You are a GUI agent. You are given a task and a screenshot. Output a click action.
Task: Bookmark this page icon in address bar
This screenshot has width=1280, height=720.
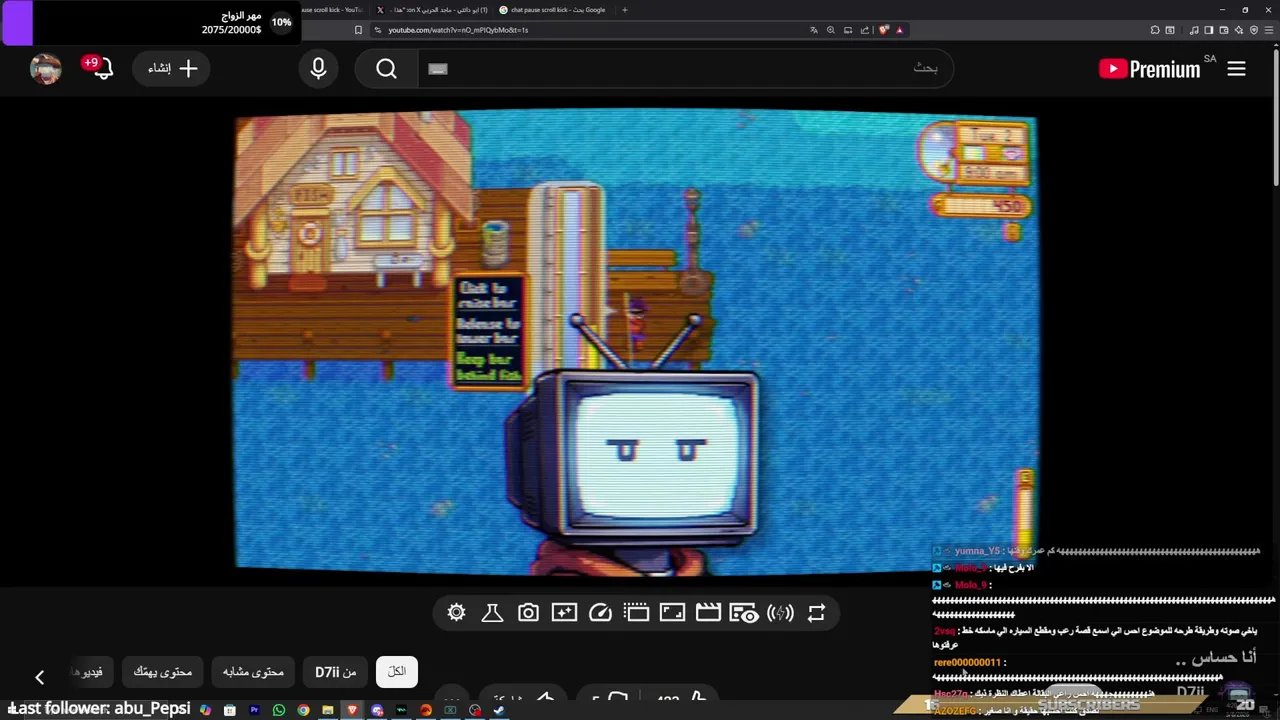359,30
